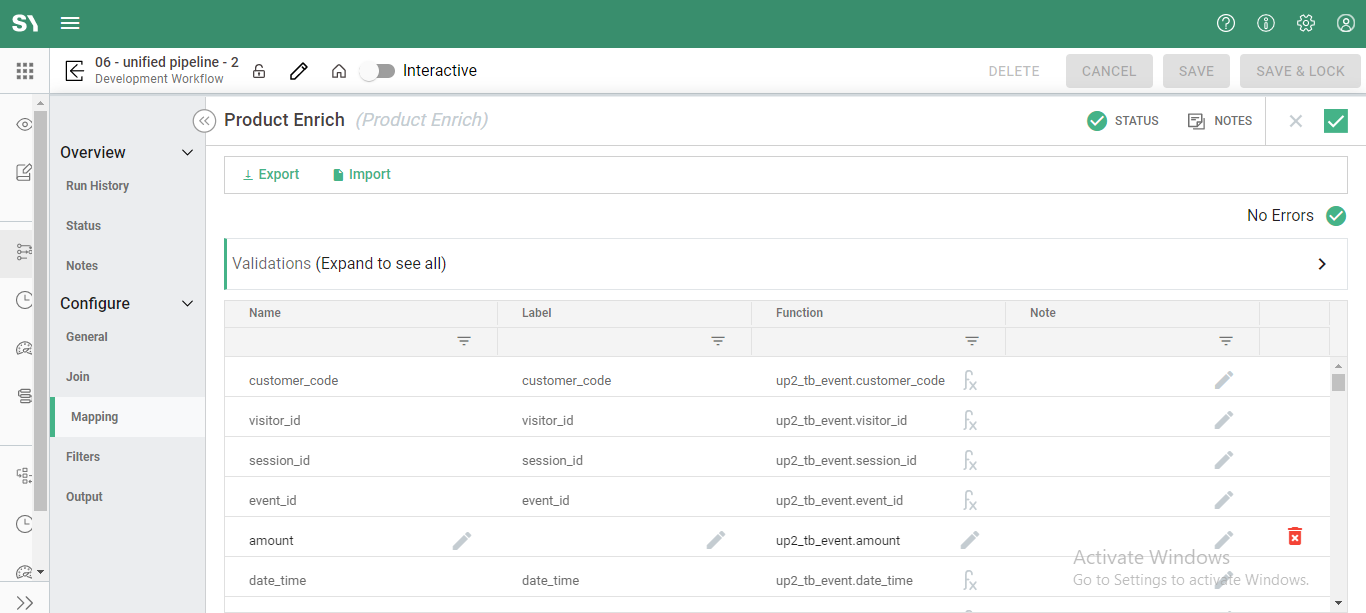Open the settings gear icon
Image resolution: width=1366 pixels, height=613 pixels.
coord(1306,23)
